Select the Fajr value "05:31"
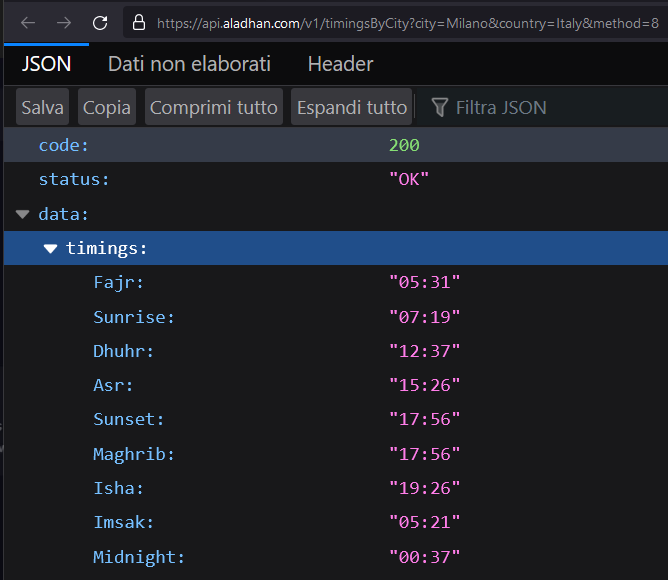This screenshot has height=580, width=668. pos(425,283)
